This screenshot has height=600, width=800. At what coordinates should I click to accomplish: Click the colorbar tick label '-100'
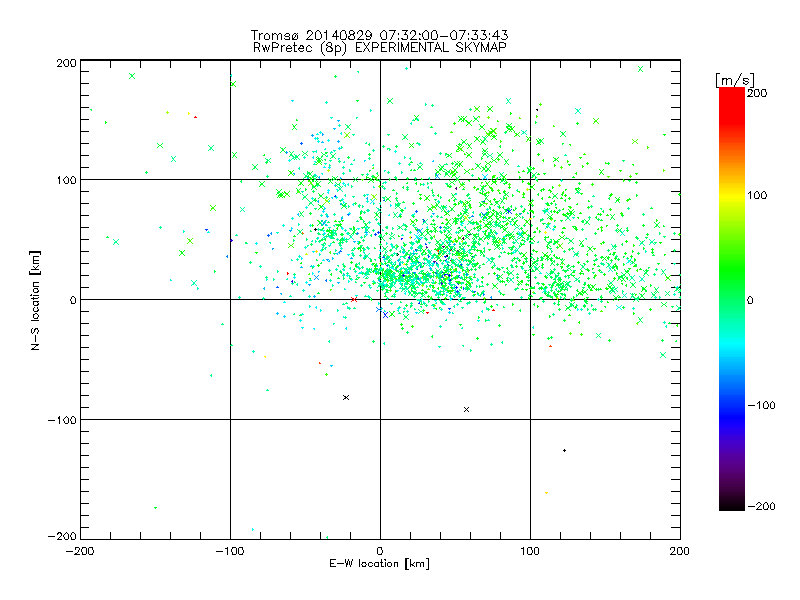761,405
